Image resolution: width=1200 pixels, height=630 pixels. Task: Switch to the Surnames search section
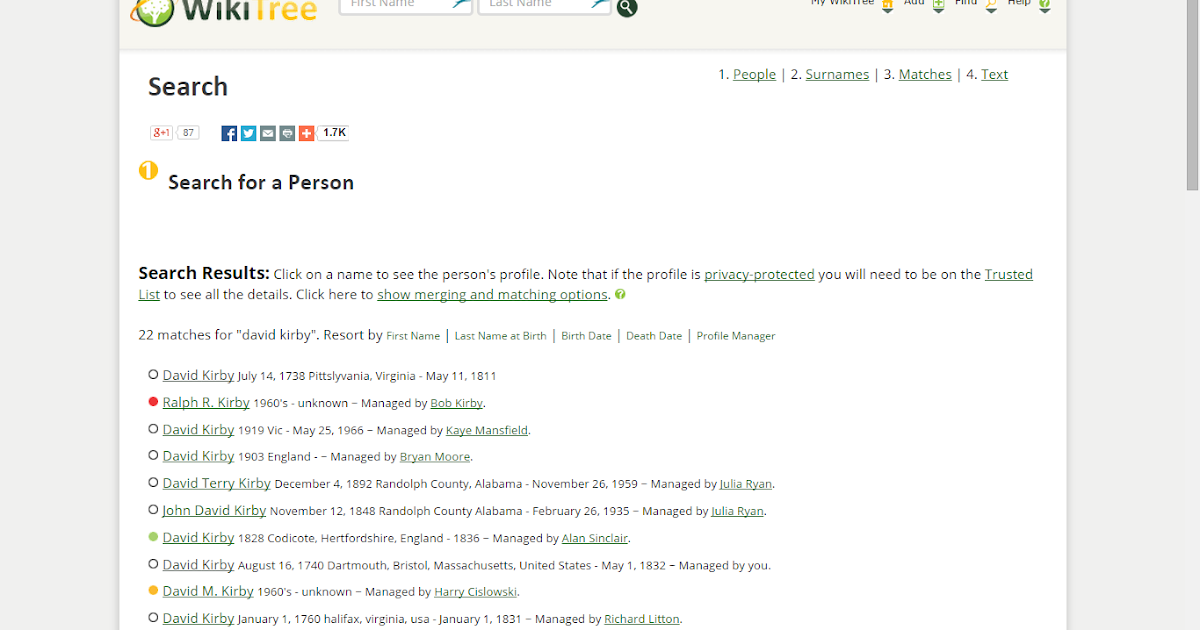pyautogui.click(x=837, y=74)
